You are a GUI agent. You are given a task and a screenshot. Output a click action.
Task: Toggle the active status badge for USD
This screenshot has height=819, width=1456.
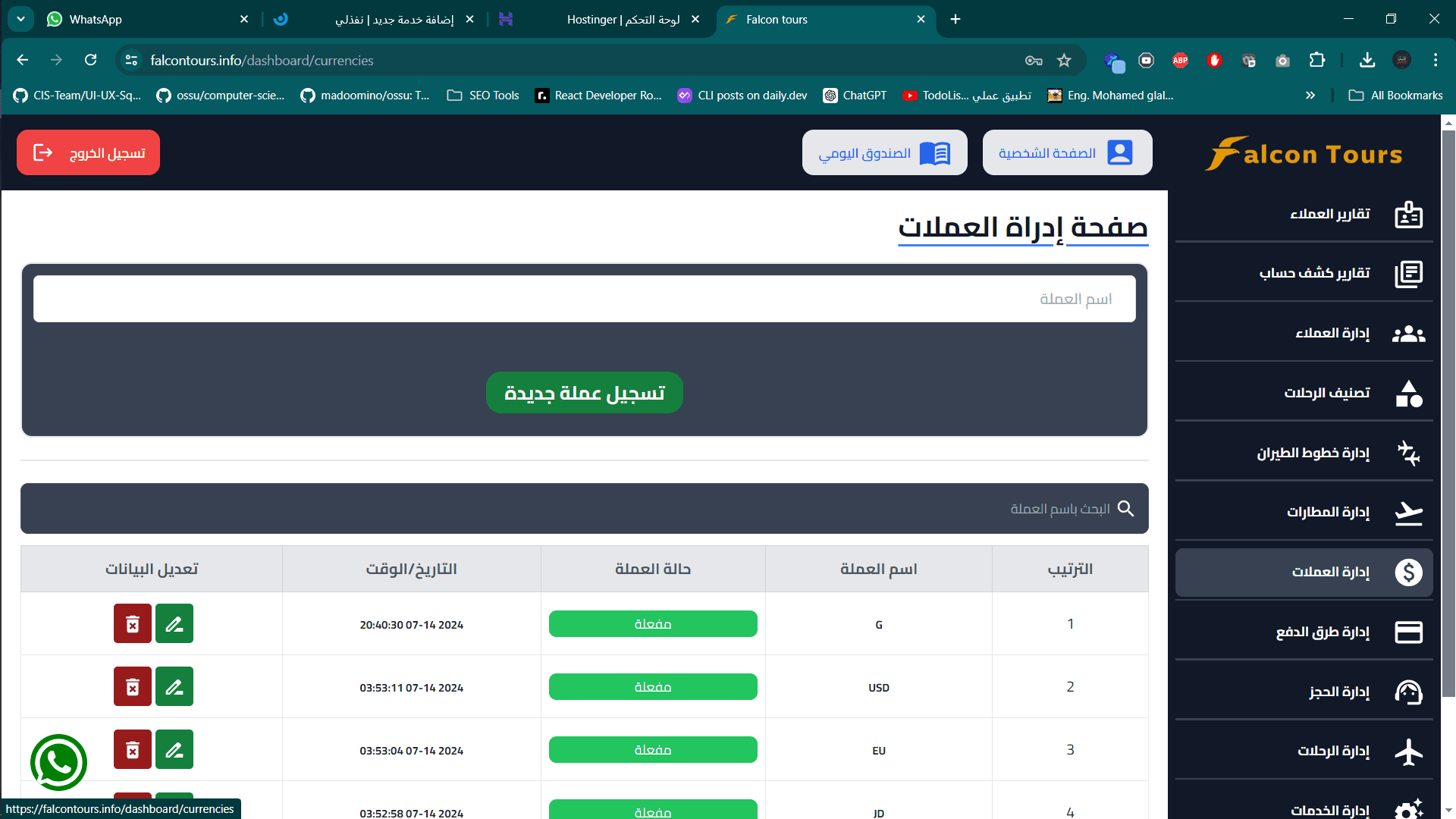point(652,687)
